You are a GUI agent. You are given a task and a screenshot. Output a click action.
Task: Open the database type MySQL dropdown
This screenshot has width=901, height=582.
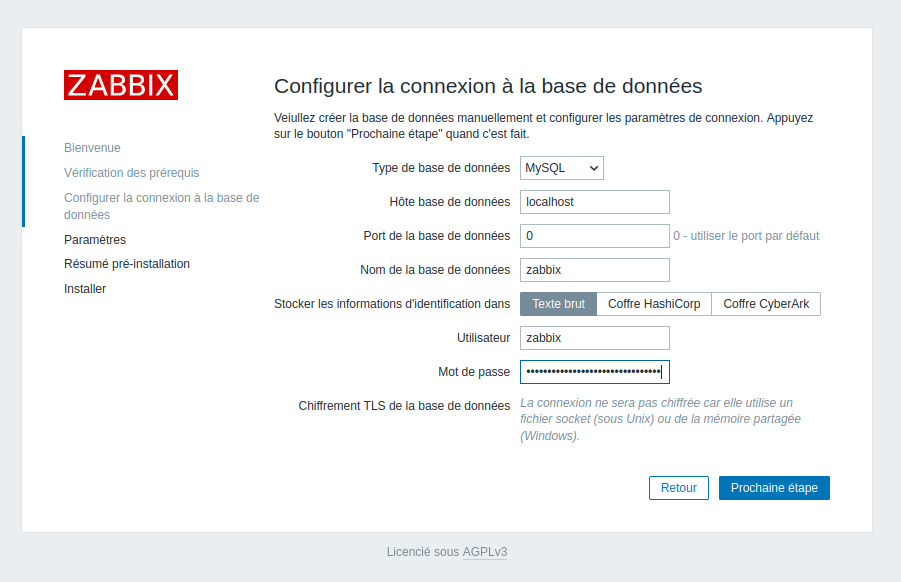pyautogui.click(x=561, y=168)
